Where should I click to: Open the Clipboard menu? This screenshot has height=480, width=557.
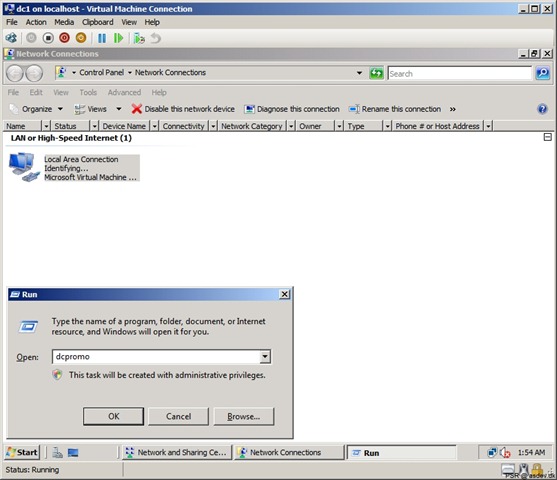click(x=98, y=22)
